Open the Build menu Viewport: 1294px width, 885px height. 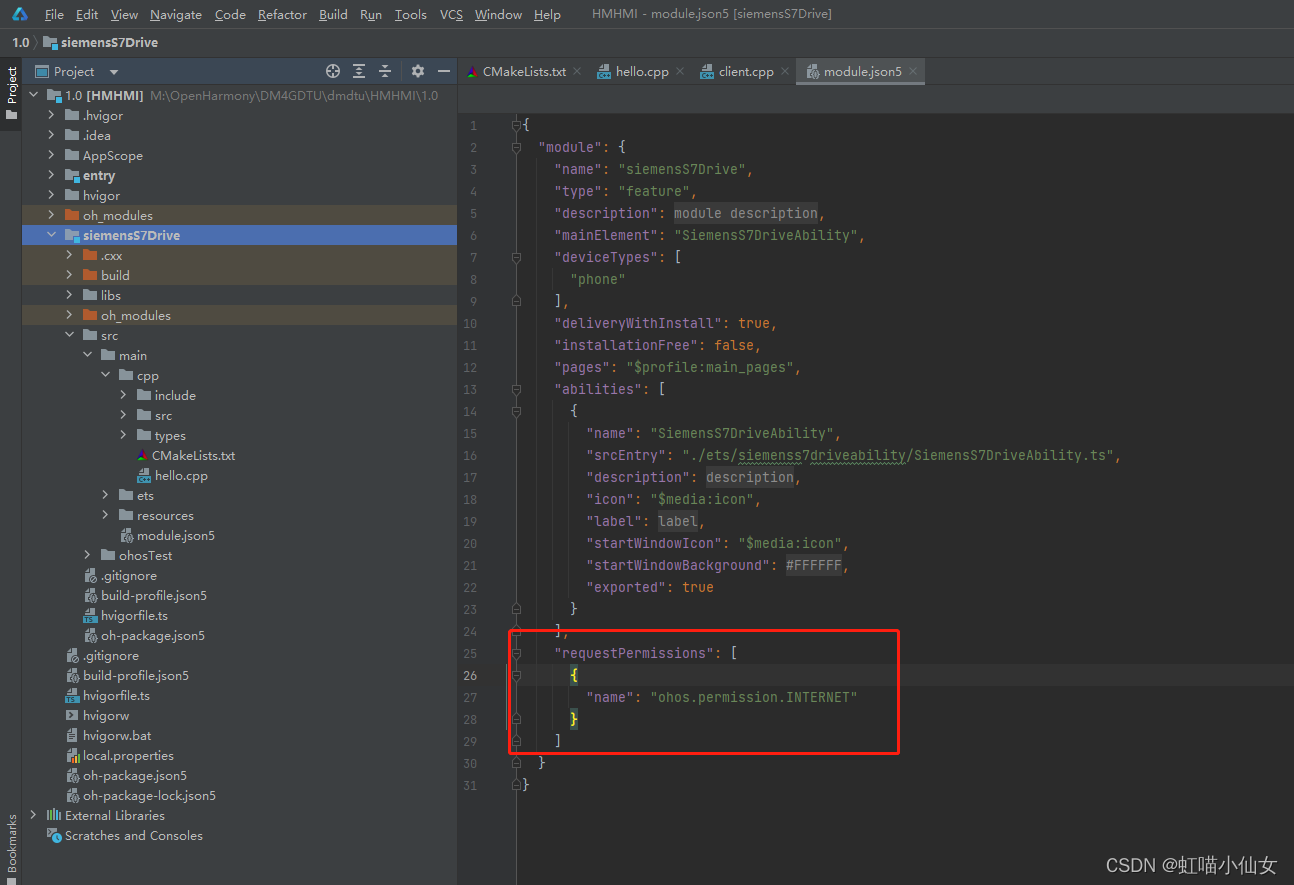(x=333, y=14)
